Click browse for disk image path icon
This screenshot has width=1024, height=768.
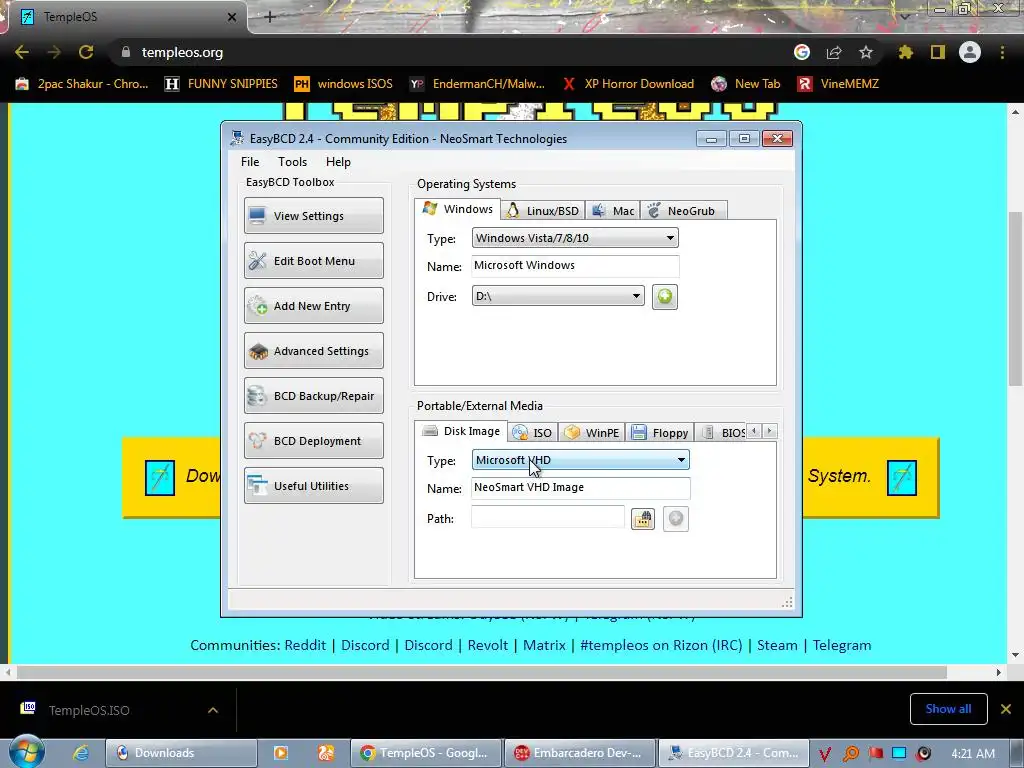643,519
